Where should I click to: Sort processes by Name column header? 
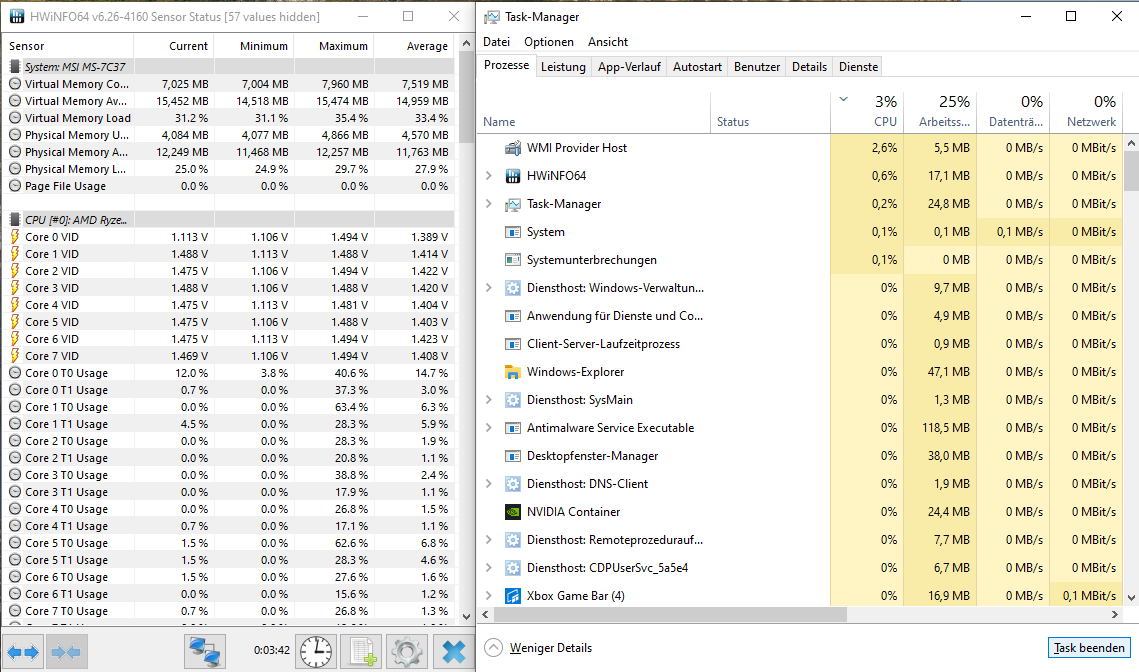tap(593, 112)
